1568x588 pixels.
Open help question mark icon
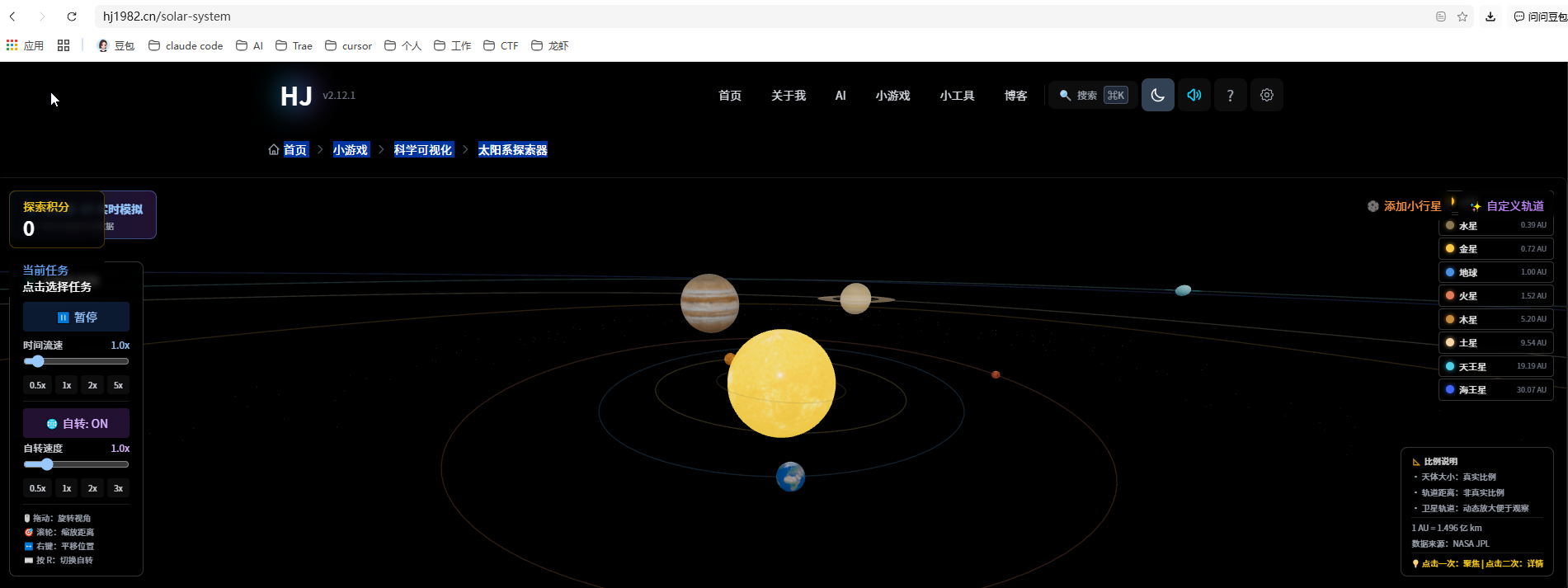(x=1230, y=96)
